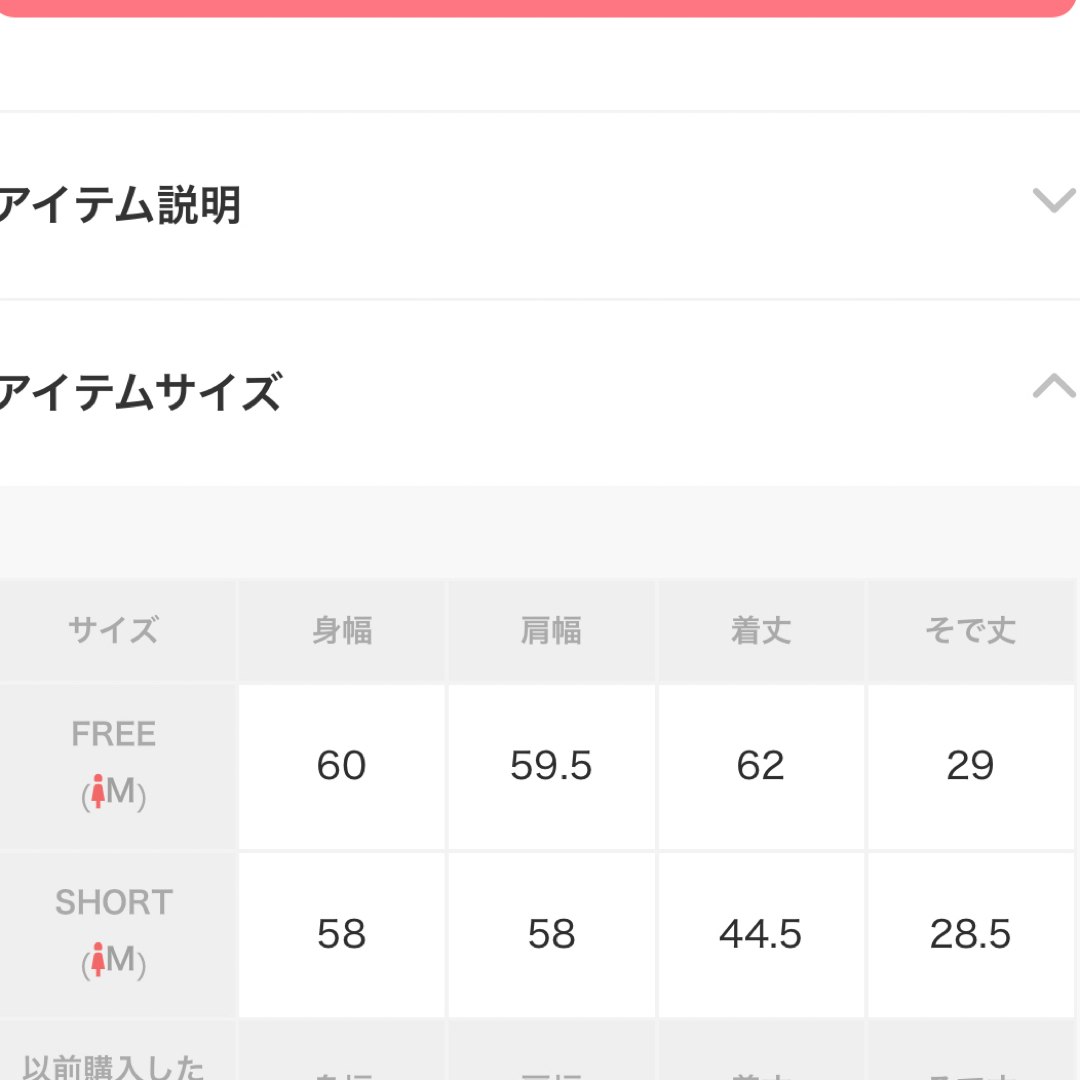Select the red person icon in FREE row

[98, 791]
